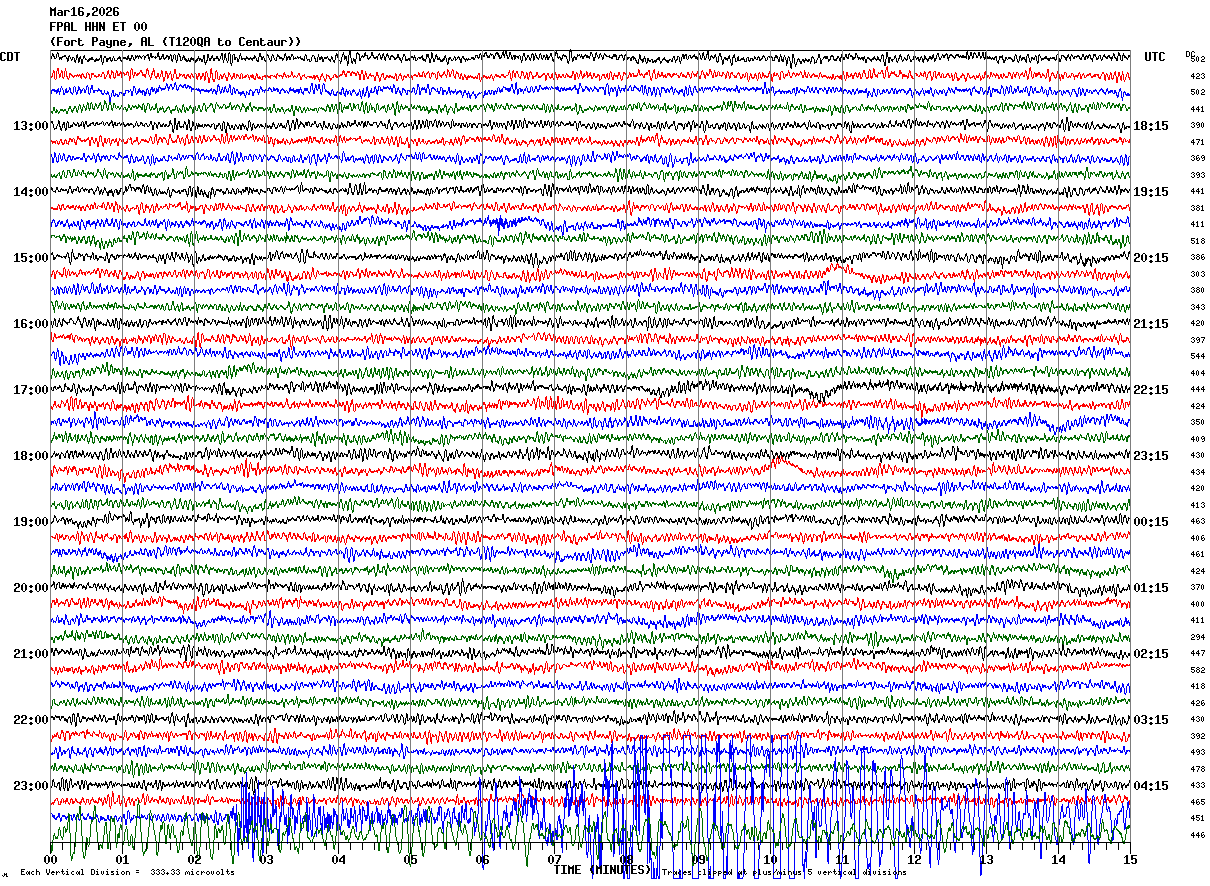Click the DC offset value 294

(1197, 637)
